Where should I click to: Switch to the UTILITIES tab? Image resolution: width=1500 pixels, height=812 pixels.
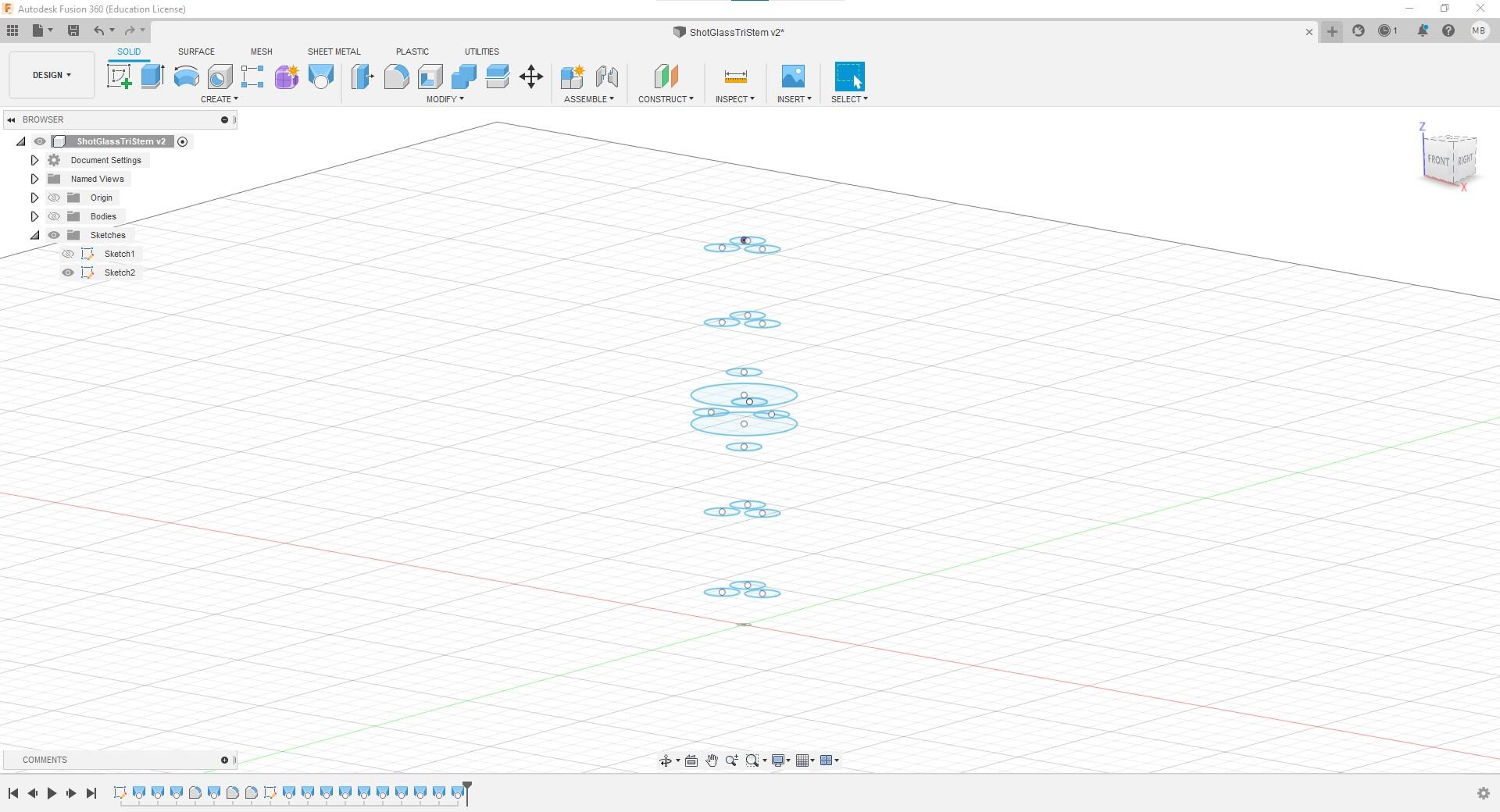click(482, 52)
